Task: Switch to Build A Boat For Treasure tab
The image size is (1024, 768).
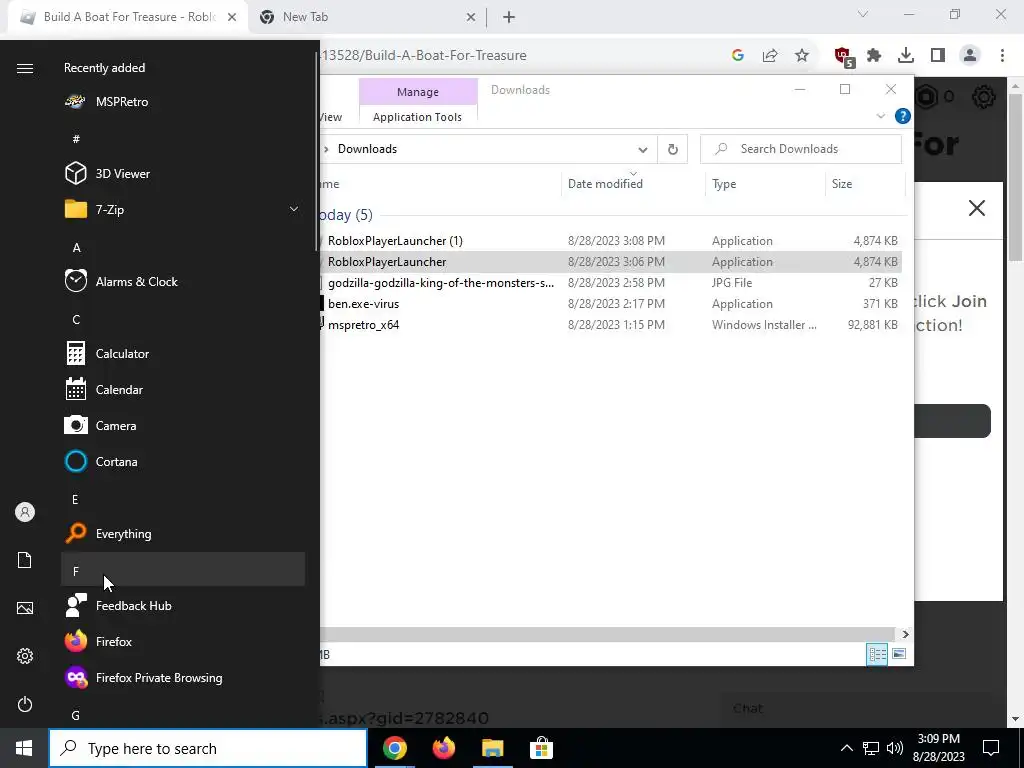Action: pyautogui.click(x=128, y=17)
